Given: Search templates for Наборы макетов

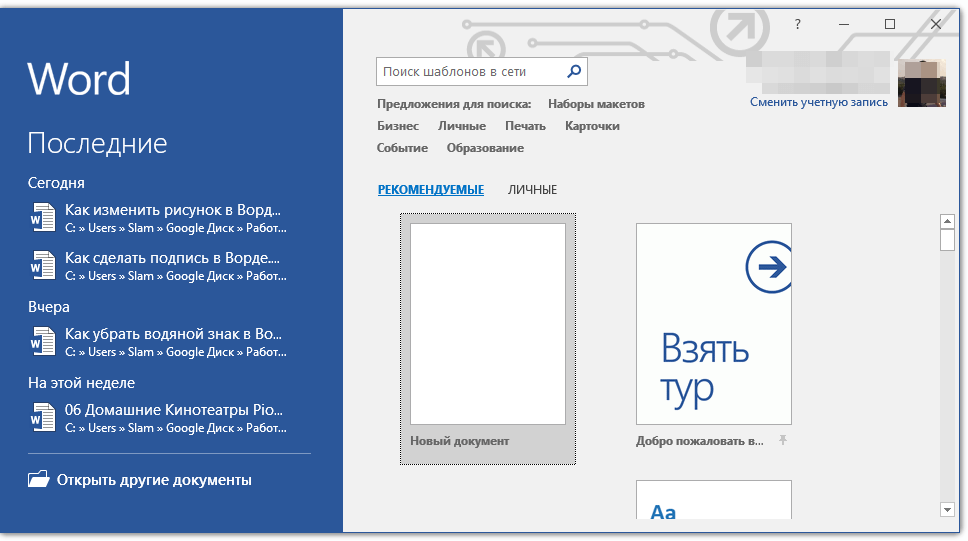Looking at the screenshot, I should point(596,104).
